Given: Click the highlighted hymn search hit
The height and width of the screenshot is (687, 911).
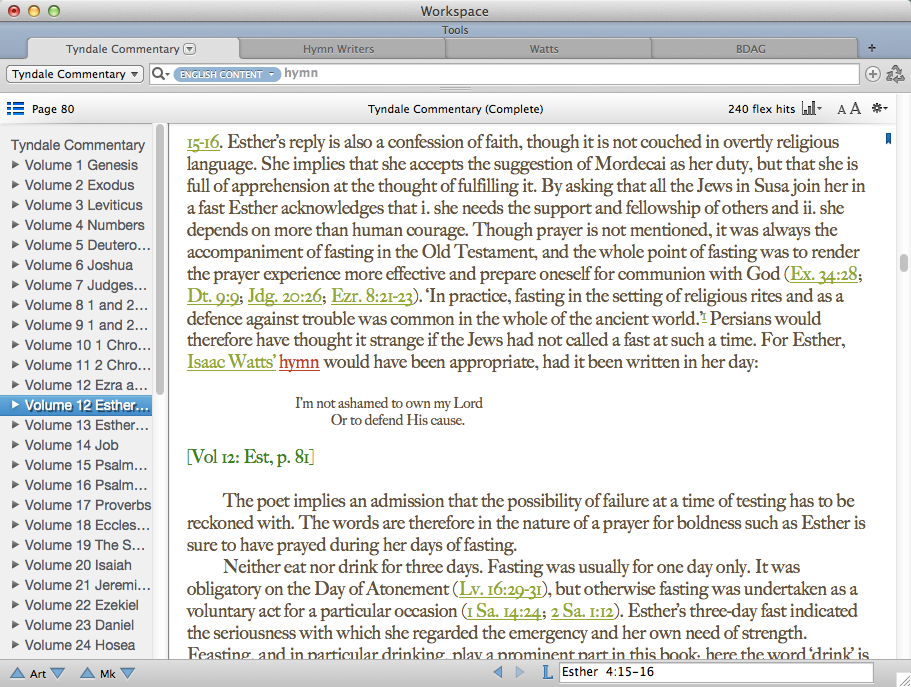Looking at the screenshot, I should click(299, 362).
